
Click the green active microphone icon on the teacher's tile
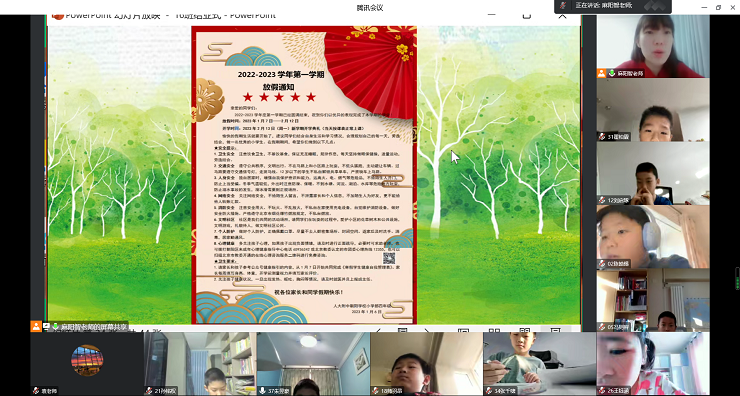[612, 73]
